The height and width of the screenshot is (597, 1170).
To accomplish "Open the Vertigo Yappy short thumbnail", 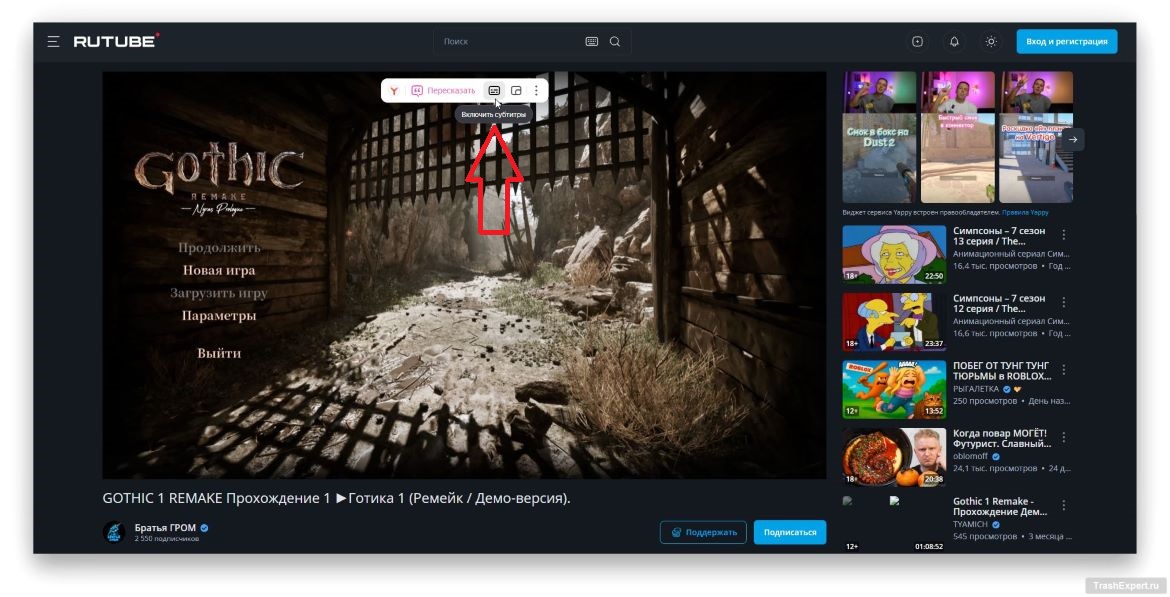I will click(1036, 137).
